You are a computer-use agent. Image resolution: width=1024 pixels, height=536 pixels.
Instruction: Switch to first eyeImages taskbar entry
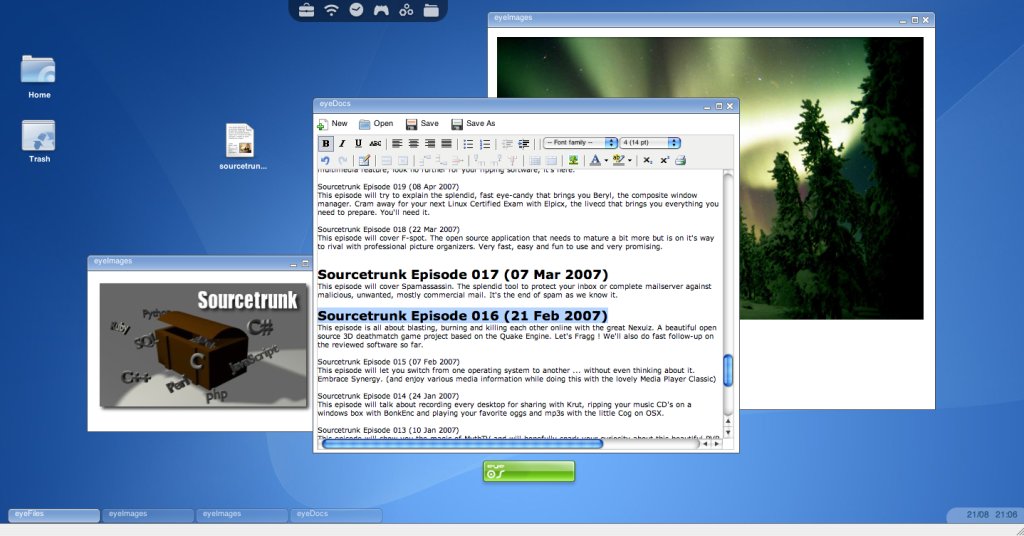tap(147, 514)
